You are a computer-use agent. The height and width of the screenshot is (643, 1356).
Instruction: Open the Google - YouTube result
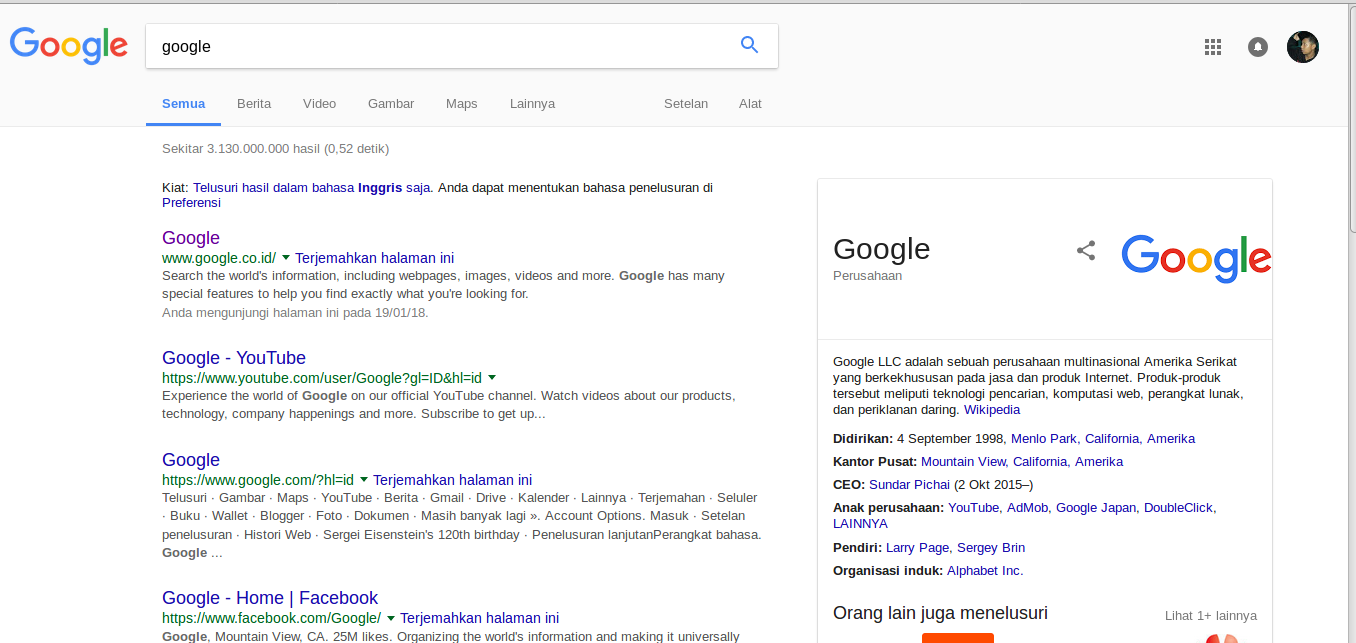point(234,358)
